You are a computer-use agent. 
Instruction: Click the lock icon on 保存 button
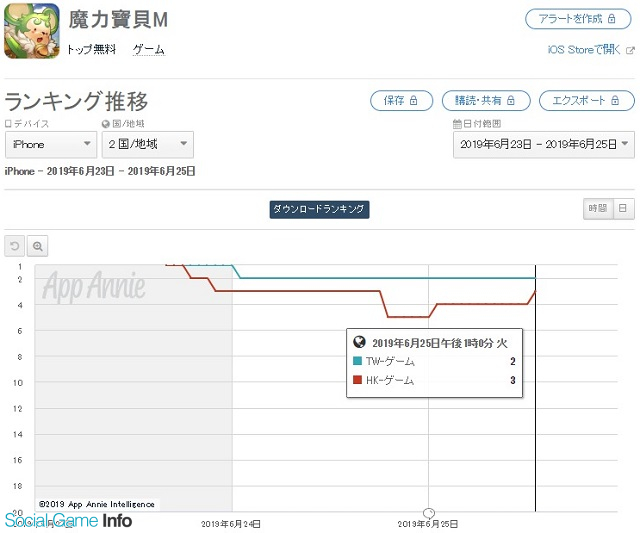click(x=414, y=101)
